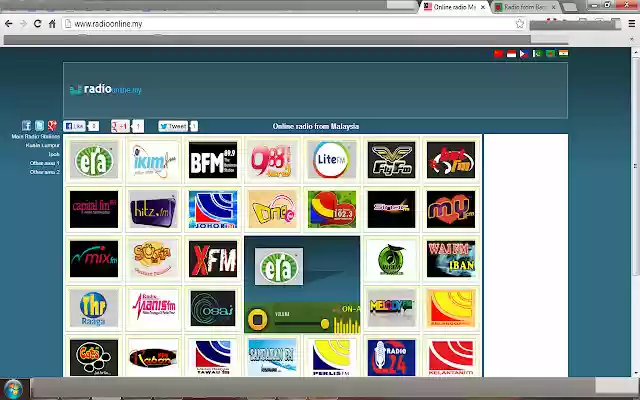Switch to the Pakistan flag radio site
The image size is (640, 400).
click(538, 54)
